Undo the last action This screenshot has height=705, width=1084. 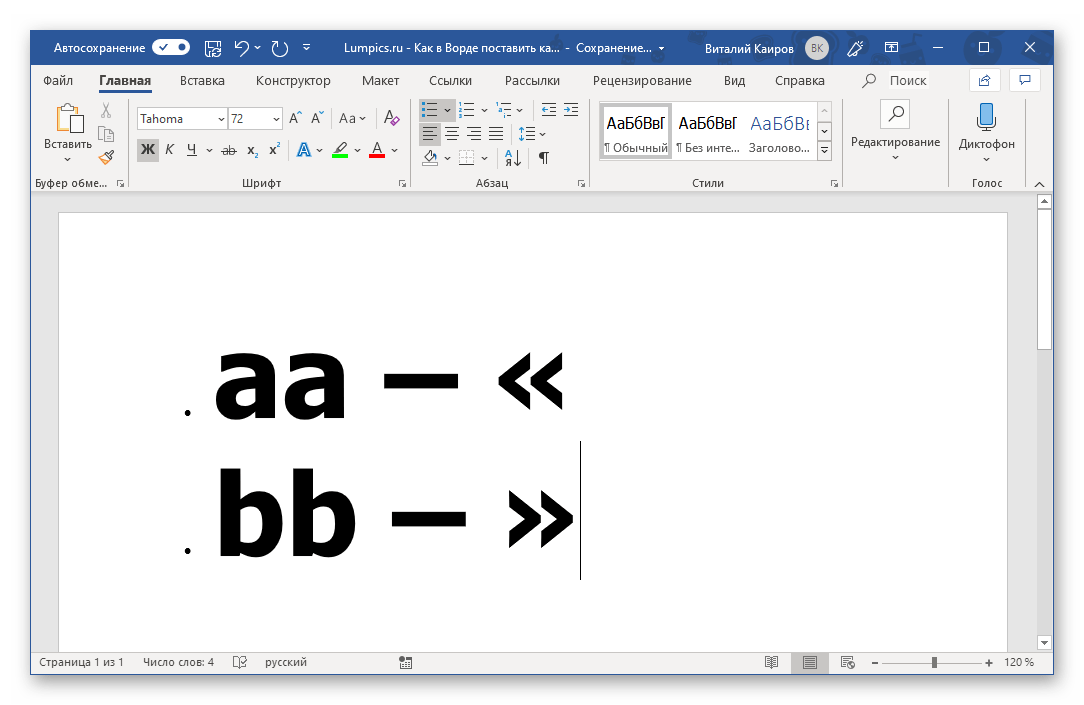(x=241, y=48)
